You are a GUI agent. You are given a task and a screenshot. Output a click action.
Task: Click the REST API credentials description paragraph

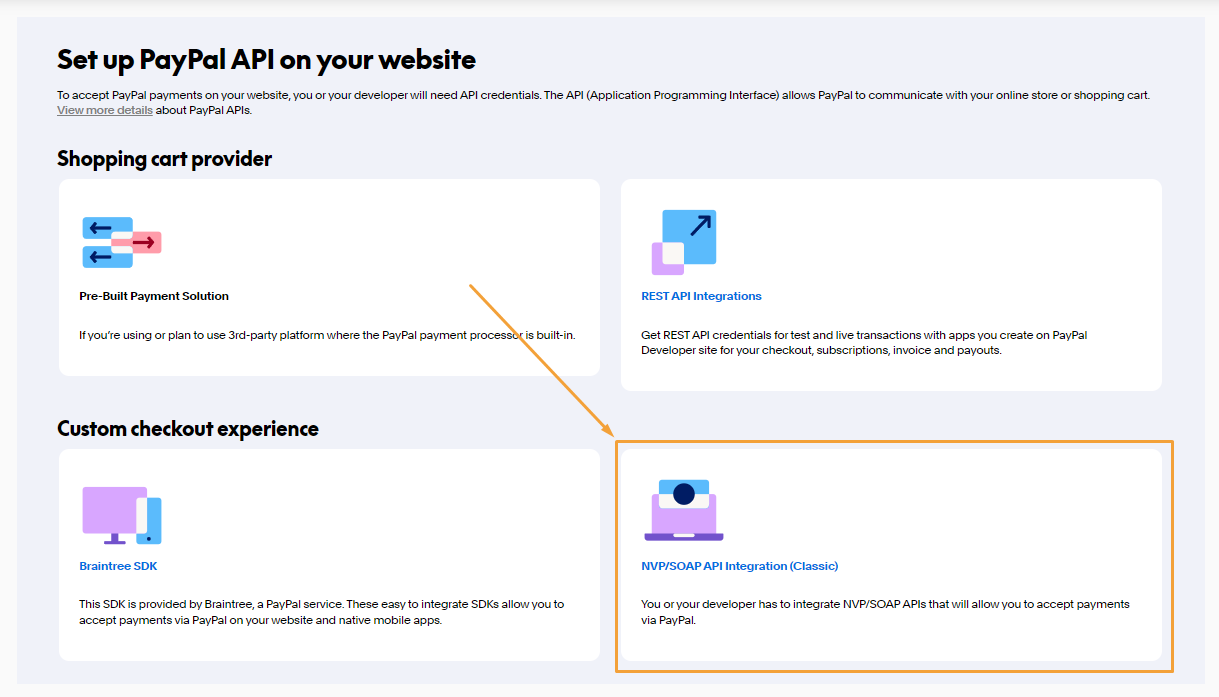pos(863,343)
